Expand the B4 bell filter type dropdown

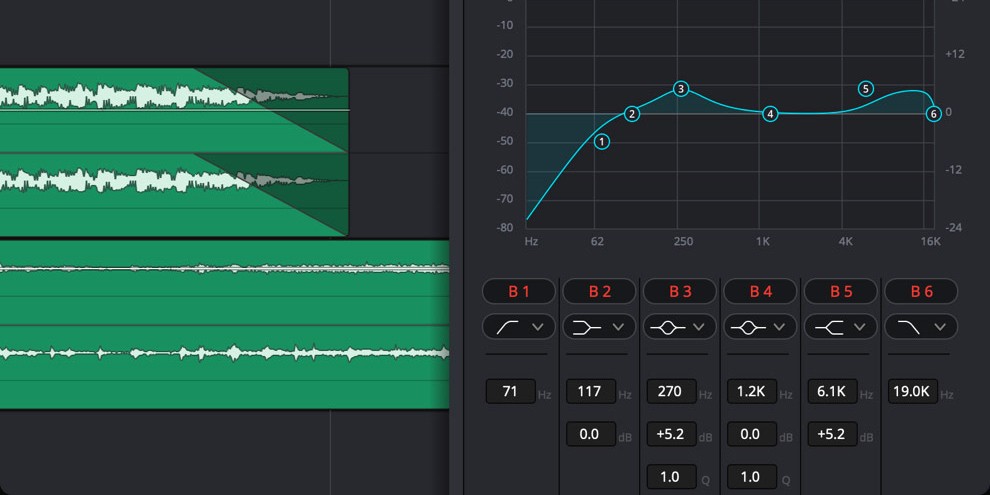760,326
